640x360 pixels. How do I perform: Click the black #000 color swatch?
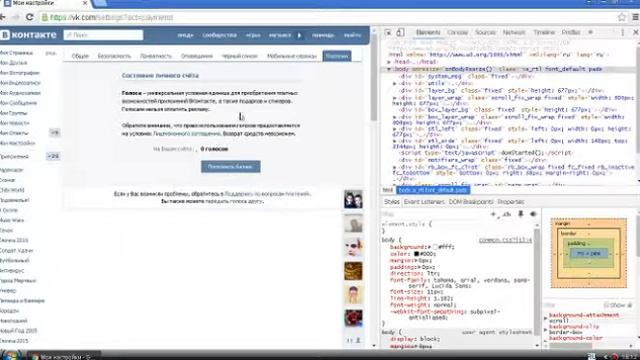(416, 254)
